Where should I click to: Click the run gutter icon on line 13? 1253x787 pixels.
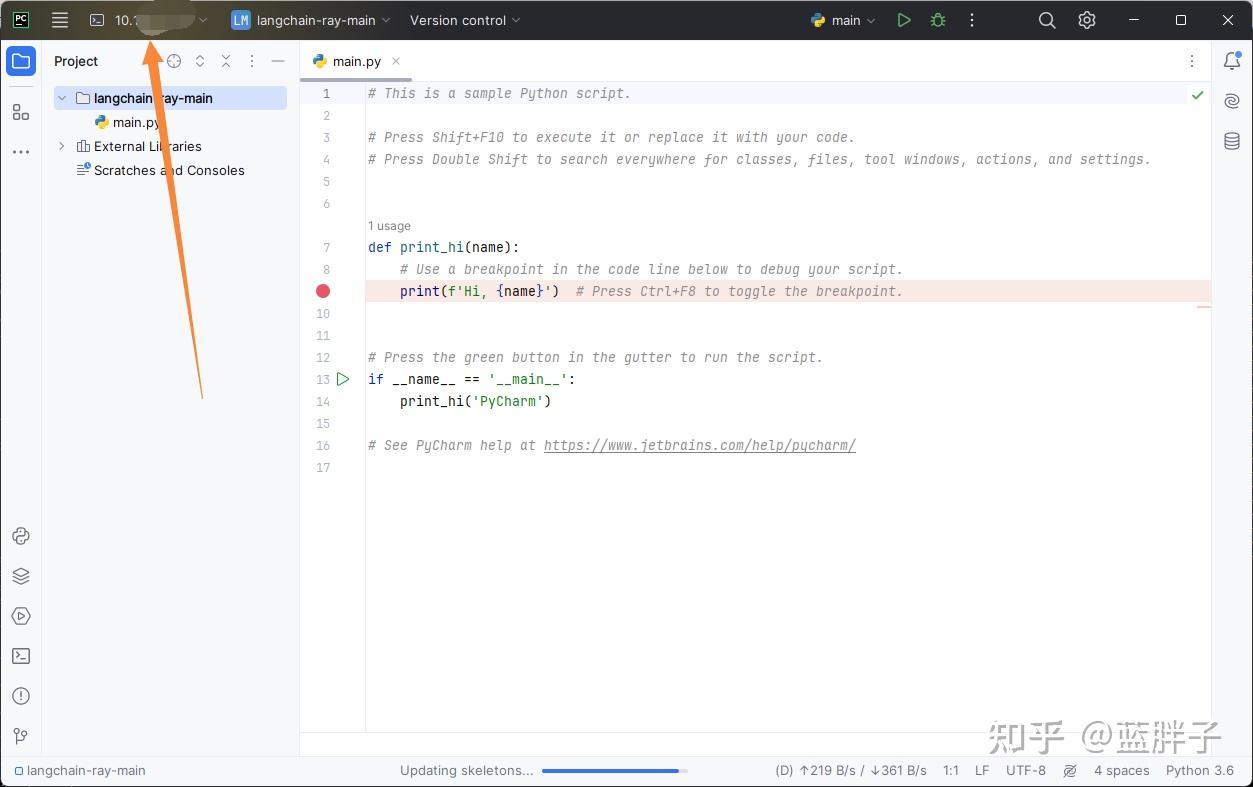[x=343, y=379]
